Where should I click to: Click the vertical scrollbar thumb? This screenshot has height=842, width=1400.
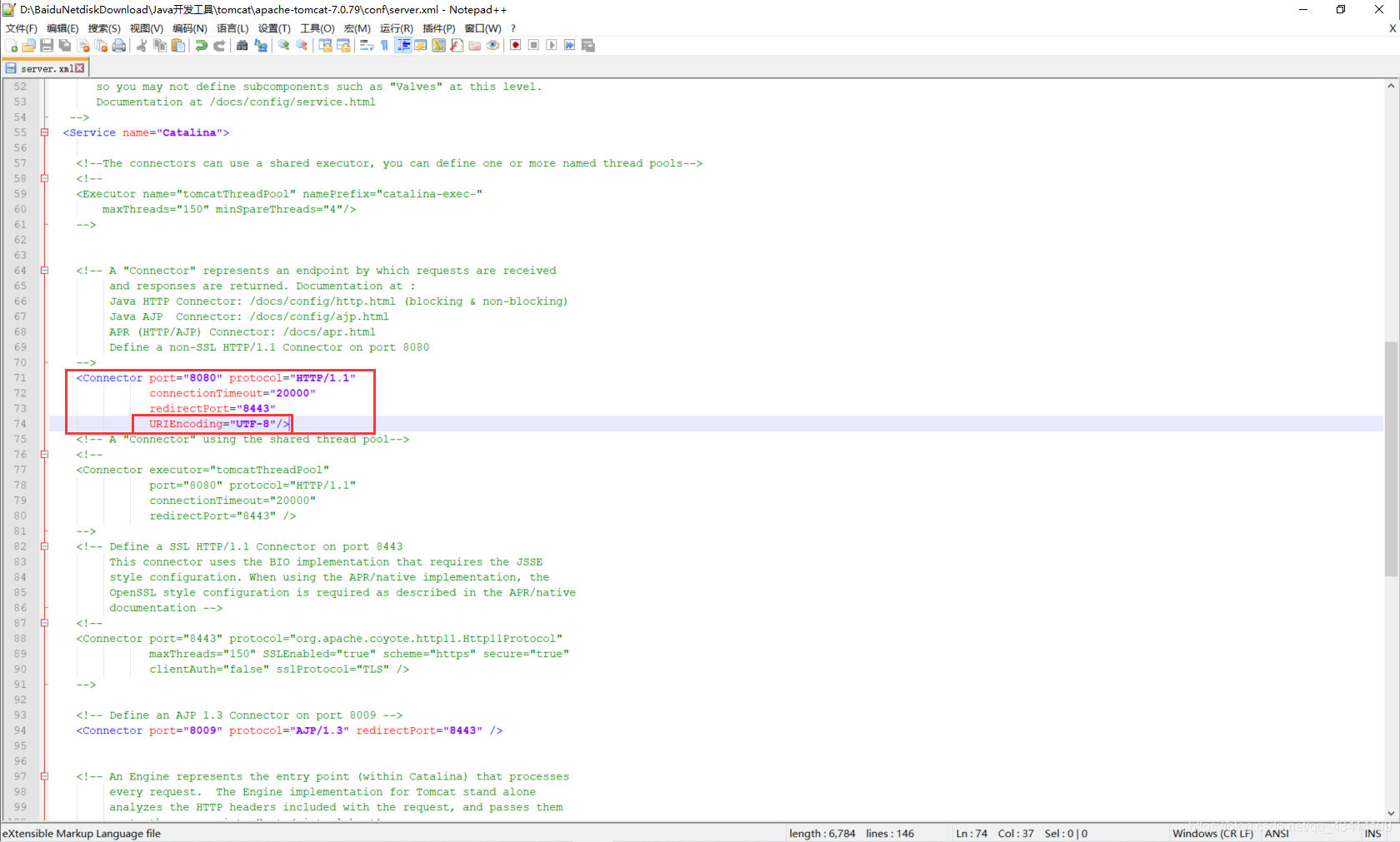(x=1391, y=458)
